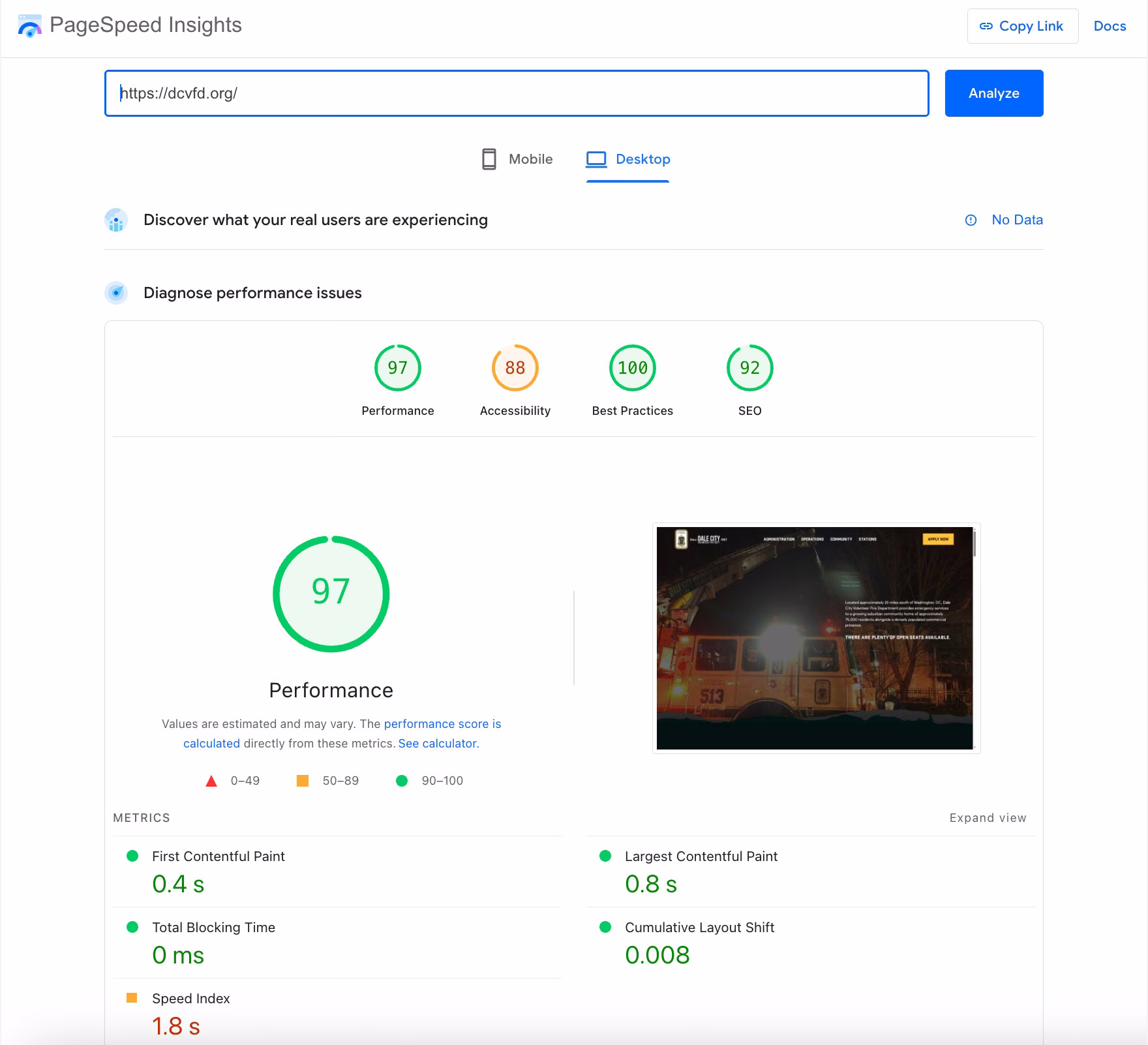Focus the URL input field
The height and width of the screenshot is (1045, 1148).
click(517, 93)
